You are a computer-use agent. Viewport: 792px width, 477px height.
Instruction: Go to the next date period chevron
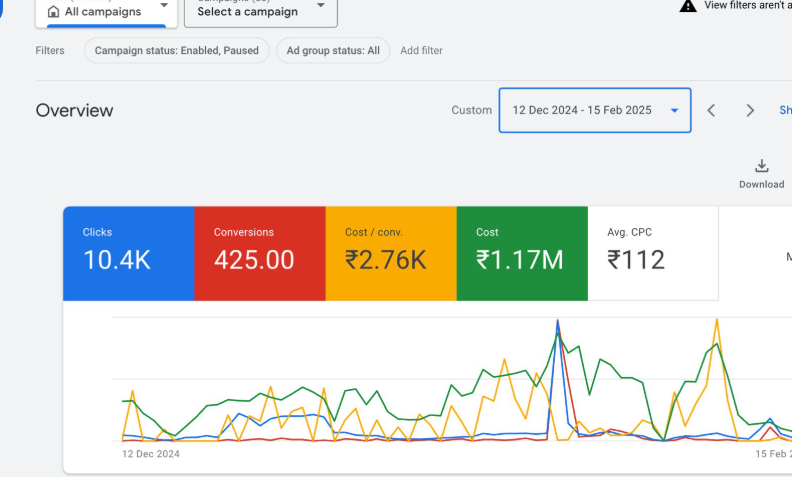click(750, 110)
